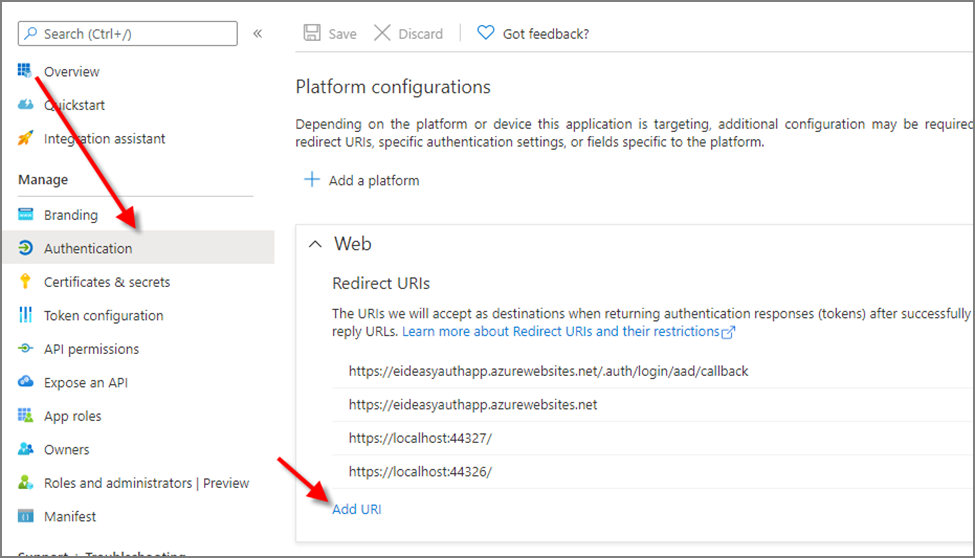Screen dimensions: 975x558
Task: Click the Discard button in toolbar
Action: [408, 33]
